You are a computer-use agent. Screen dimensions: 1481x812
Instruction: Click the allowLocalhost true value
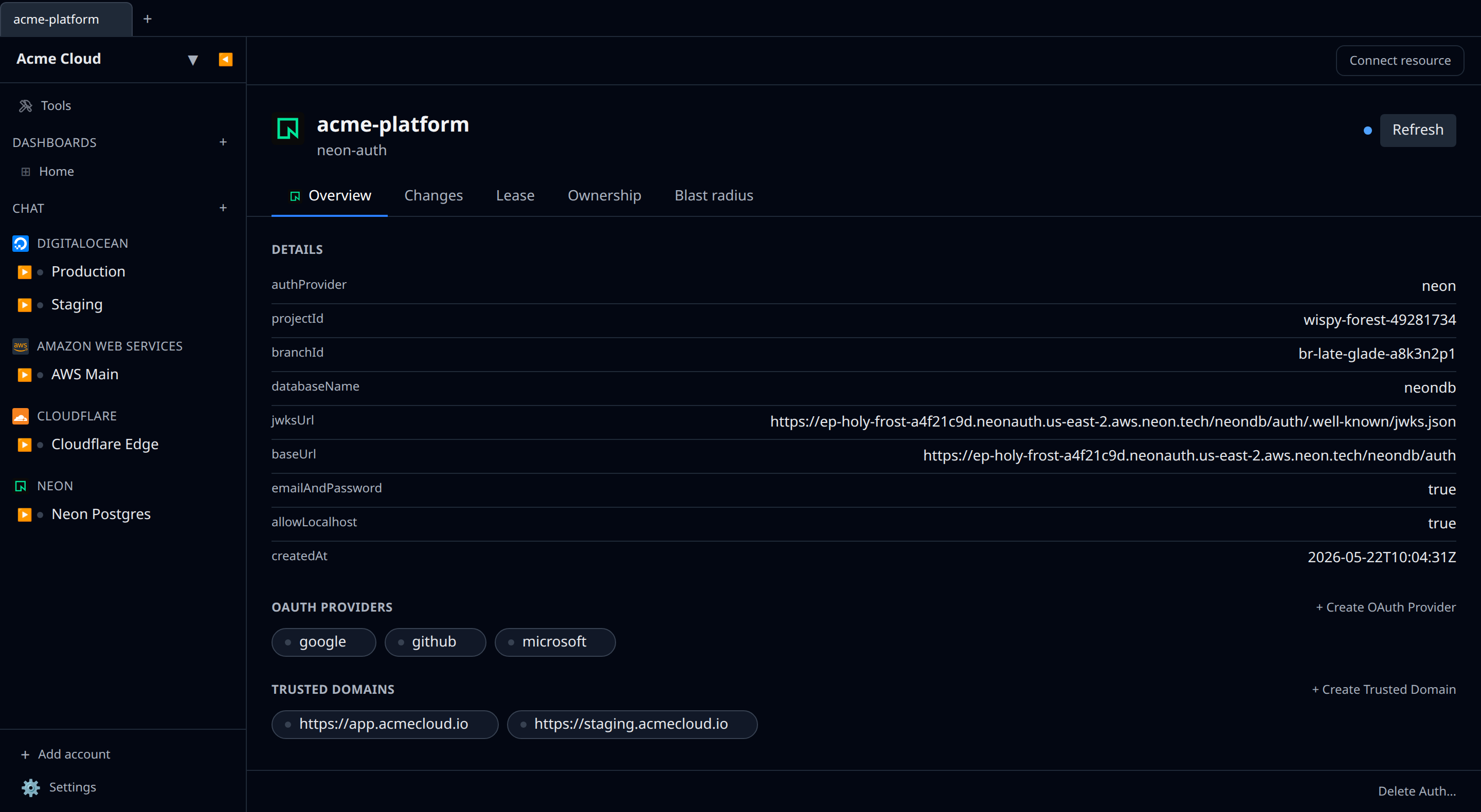point(1441,523)
